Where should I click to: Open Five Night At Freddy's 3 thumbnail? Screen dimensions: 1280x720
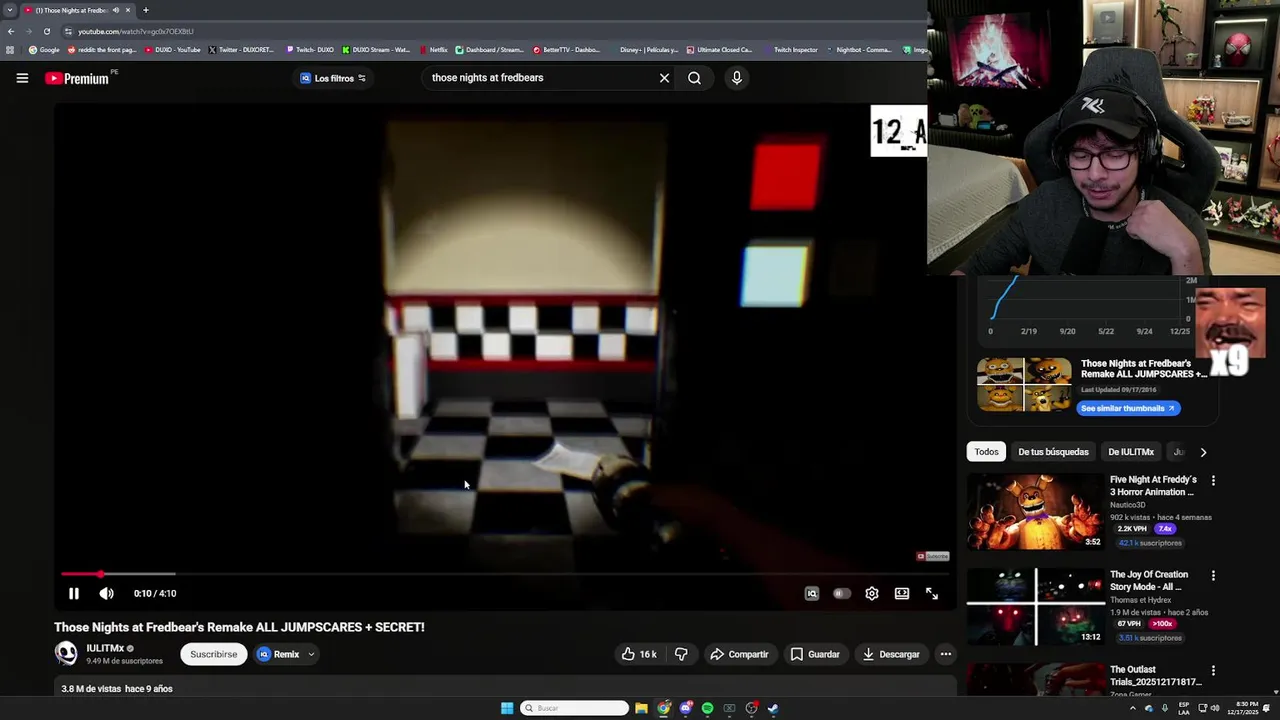pyautogui.click(x=1034, y=511)
